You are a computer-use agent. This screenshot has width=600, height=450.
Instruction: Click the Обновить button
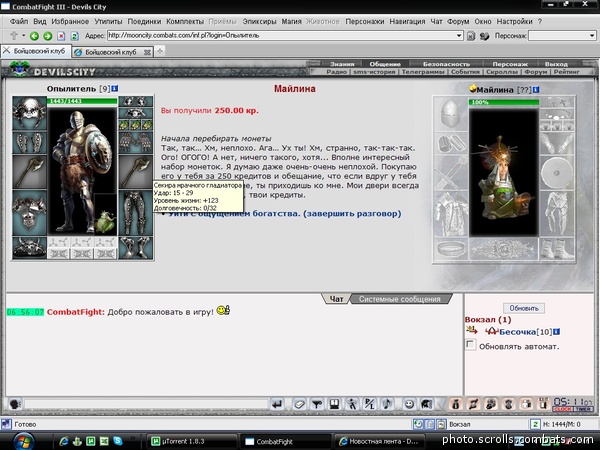click(x=524, y=308)
